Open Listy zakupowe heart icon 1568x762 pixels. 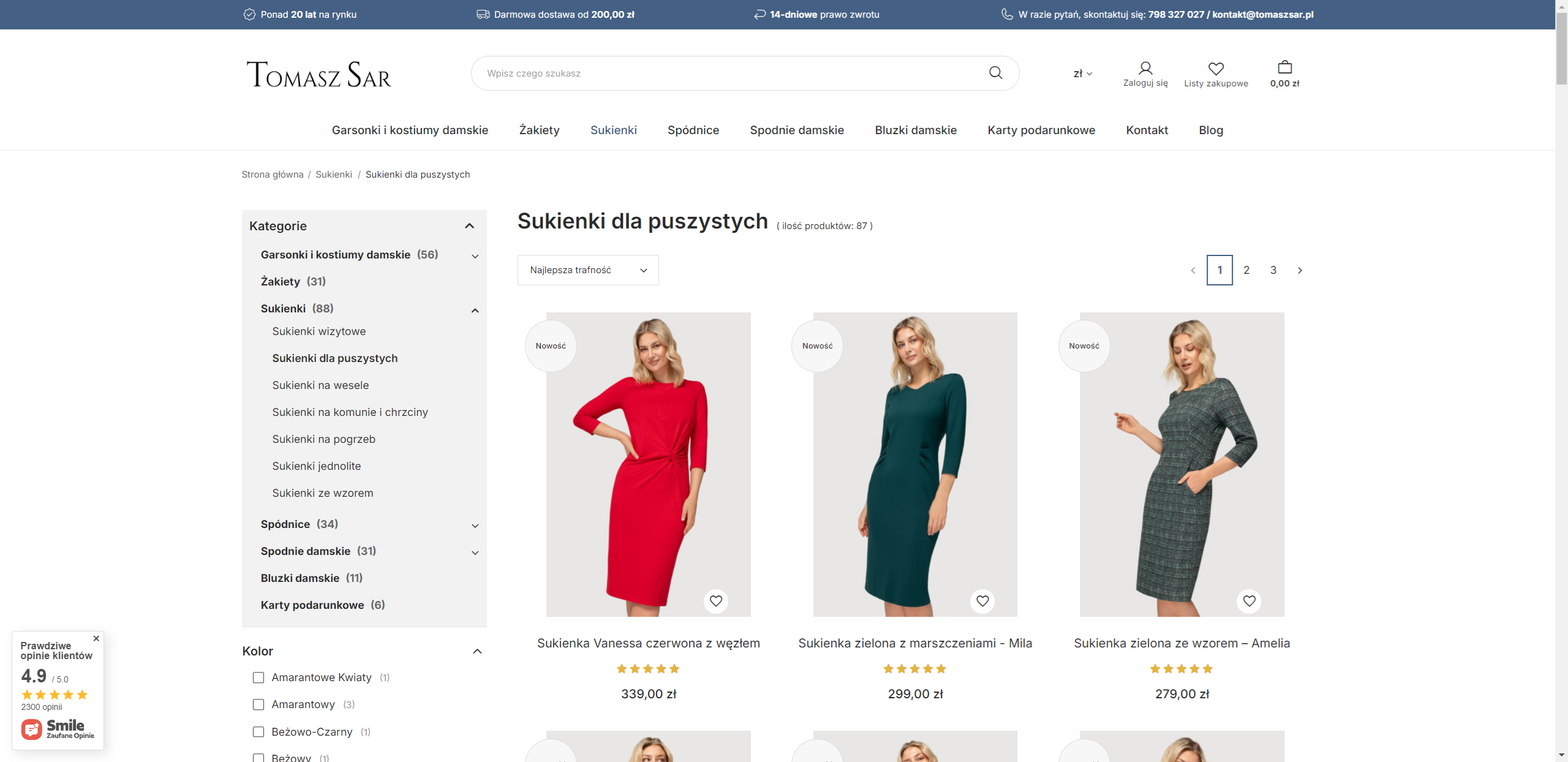coord(1216,68)
